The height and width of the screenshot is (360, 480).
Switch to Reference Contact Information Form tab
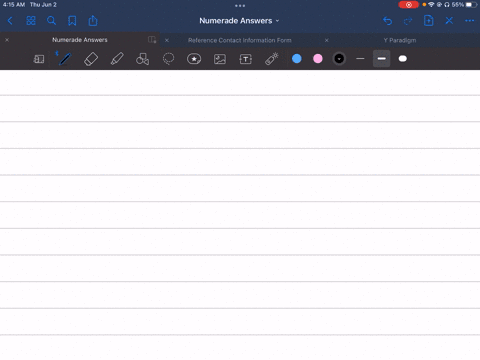tap(240, 40)
